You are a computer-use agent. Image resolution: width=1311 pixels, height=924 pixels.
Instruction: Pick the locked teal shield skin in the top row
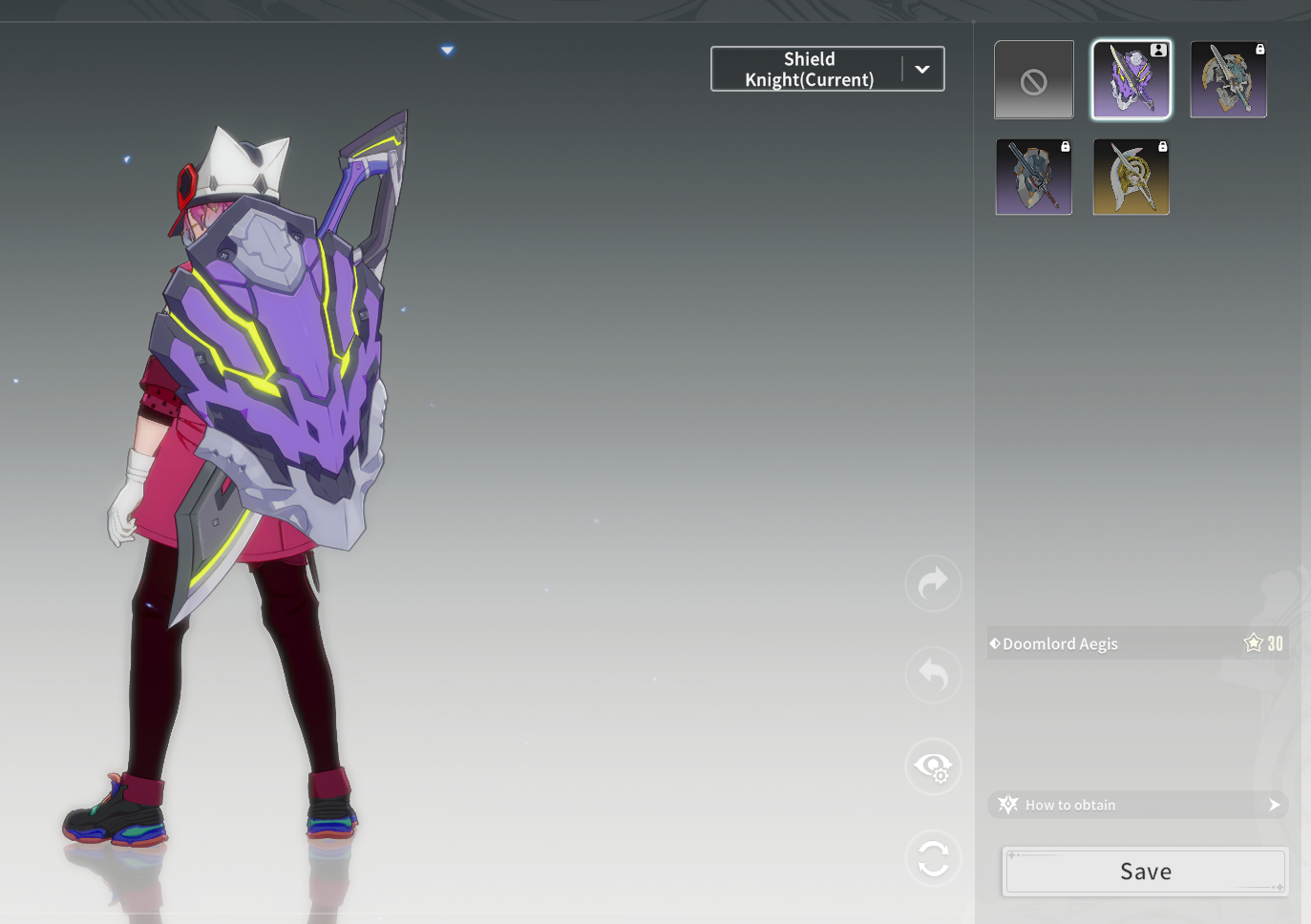(1229, 79)
